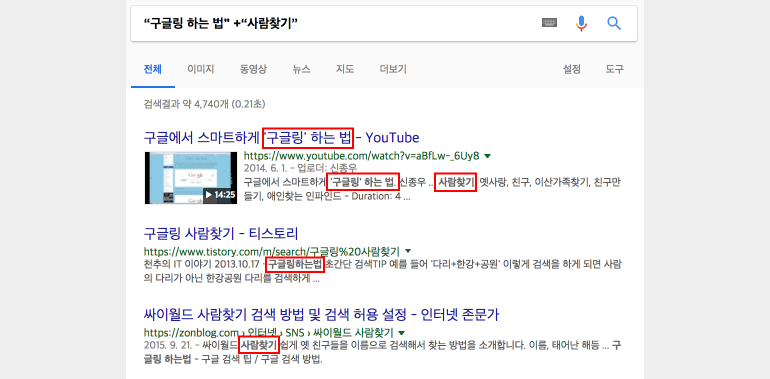Expand the arrow beside tistory.com URL
Screen dimensions: 770x379
coord(408,250)
